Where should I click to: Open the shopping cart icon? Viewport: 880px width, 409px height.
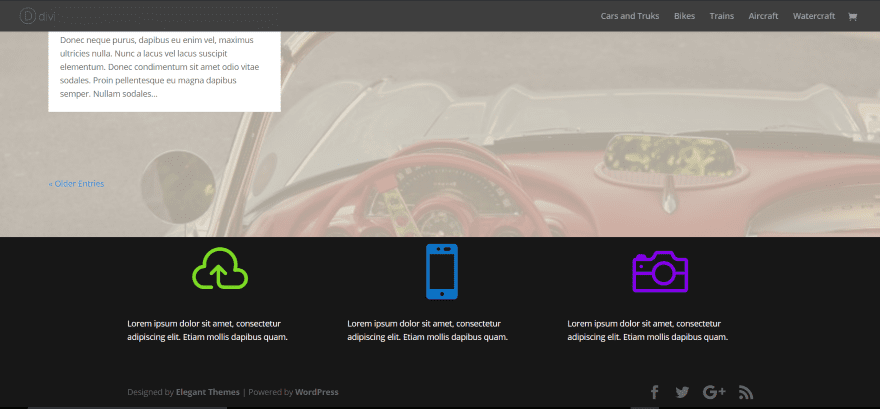pyautogui.click(x=852, y=16)
